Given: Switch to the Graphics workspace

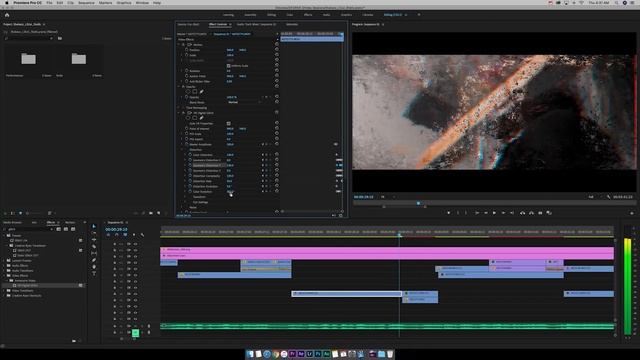Looking at the screenshot, I should (346, 15).
